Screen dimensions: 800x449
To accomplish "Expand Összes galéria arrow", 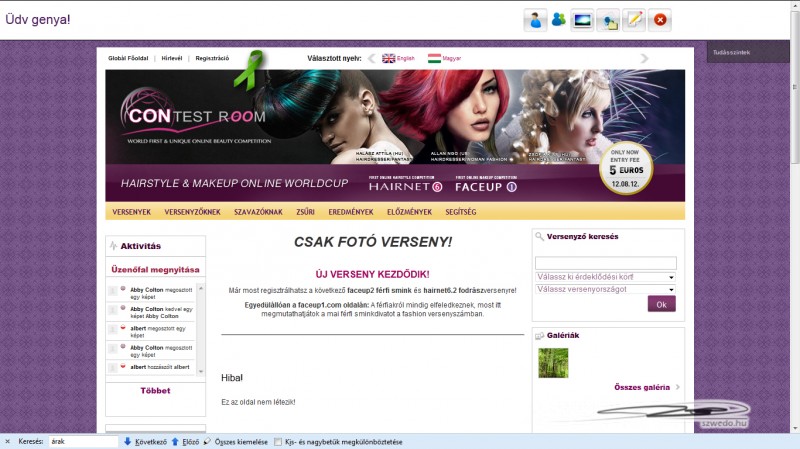I will pos(678,387).
